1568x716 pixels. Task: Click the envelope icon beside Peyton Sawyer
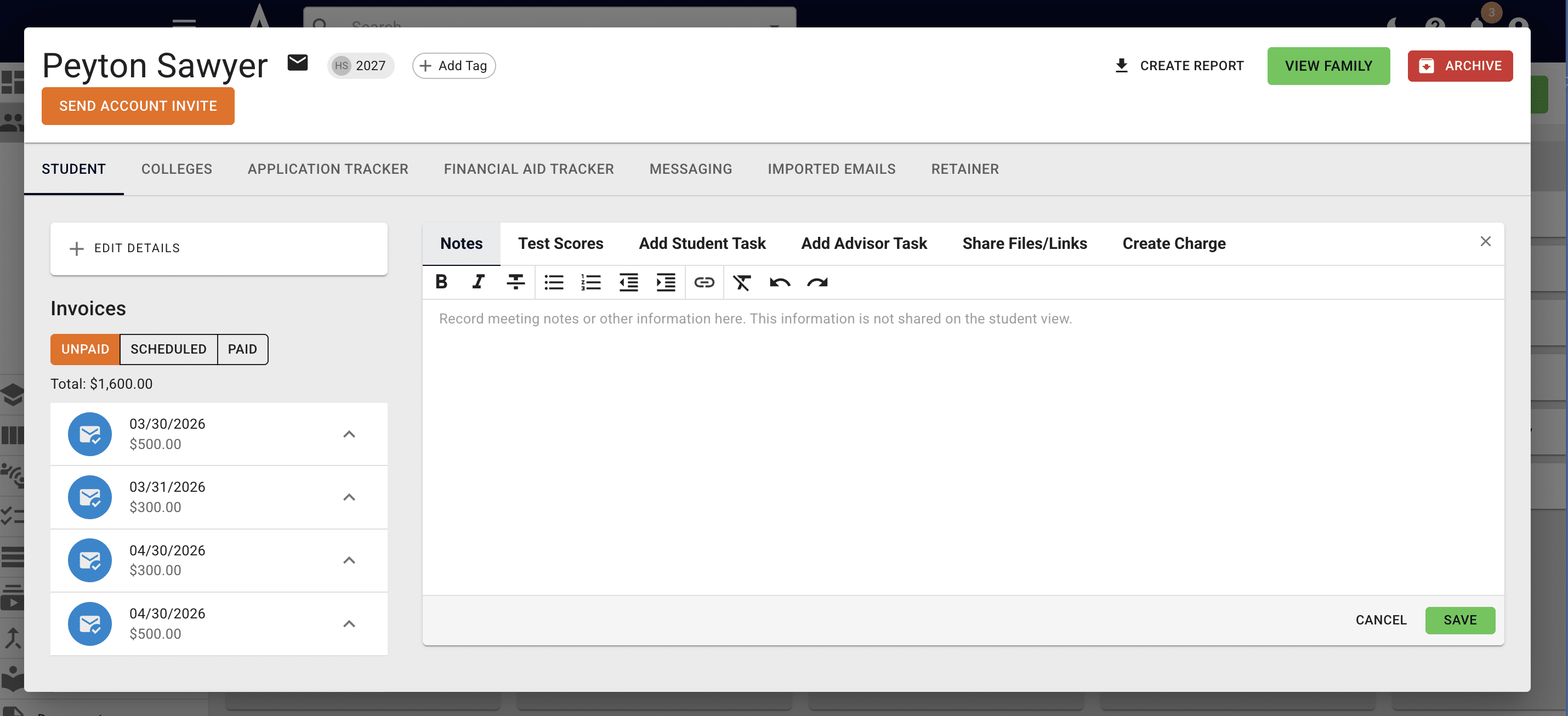(298, 62)
